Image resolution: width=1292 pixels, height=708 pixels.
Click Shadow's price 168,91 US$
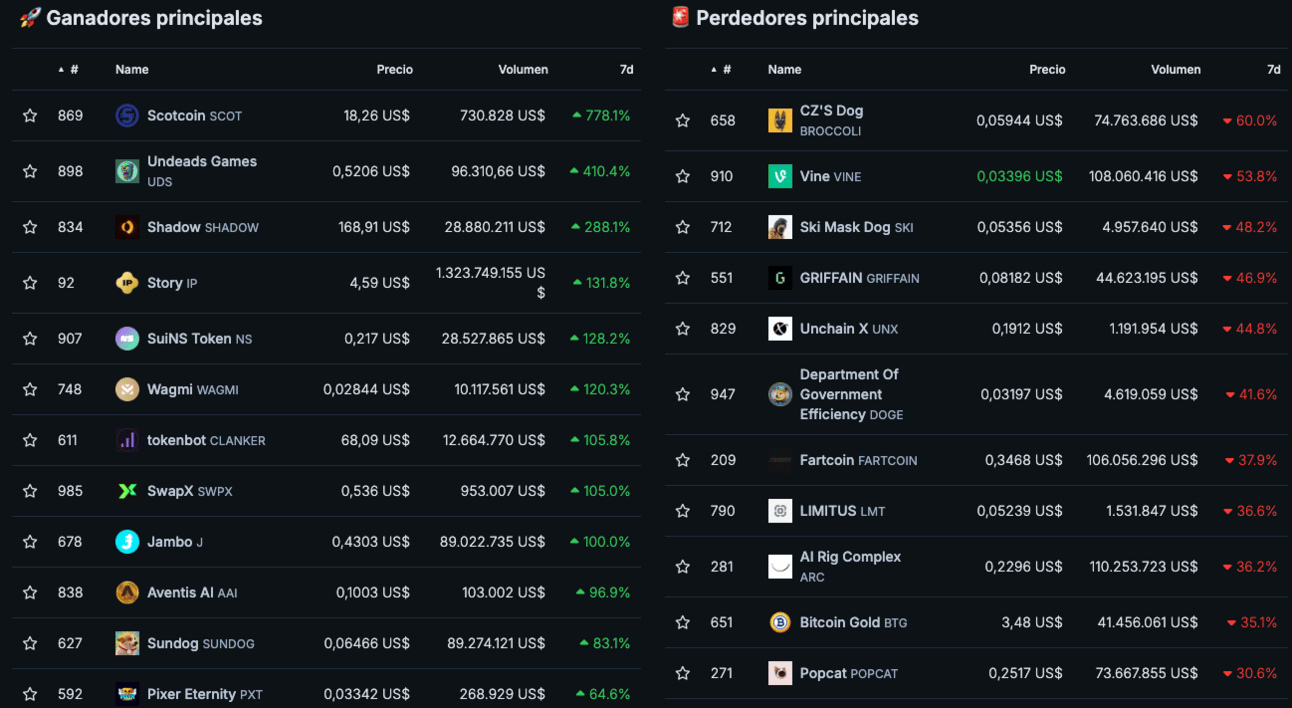(374, 227)
